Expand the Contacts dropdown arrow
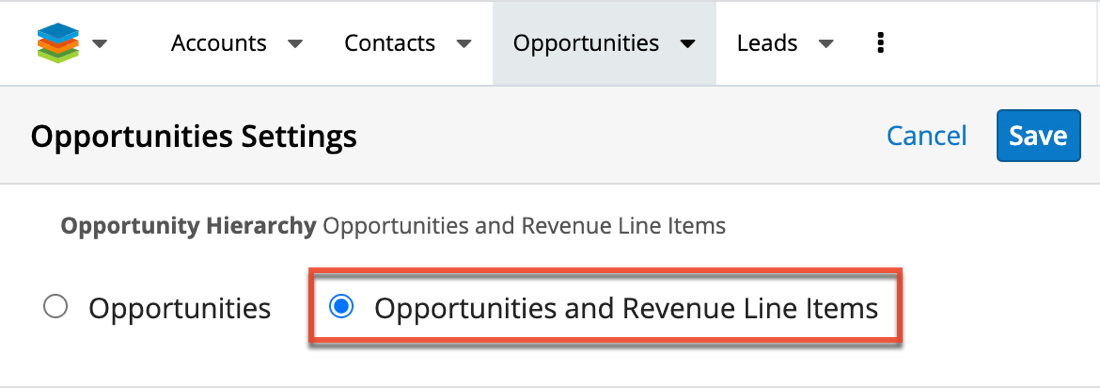 pyautogui.click(x=463, y=44)
